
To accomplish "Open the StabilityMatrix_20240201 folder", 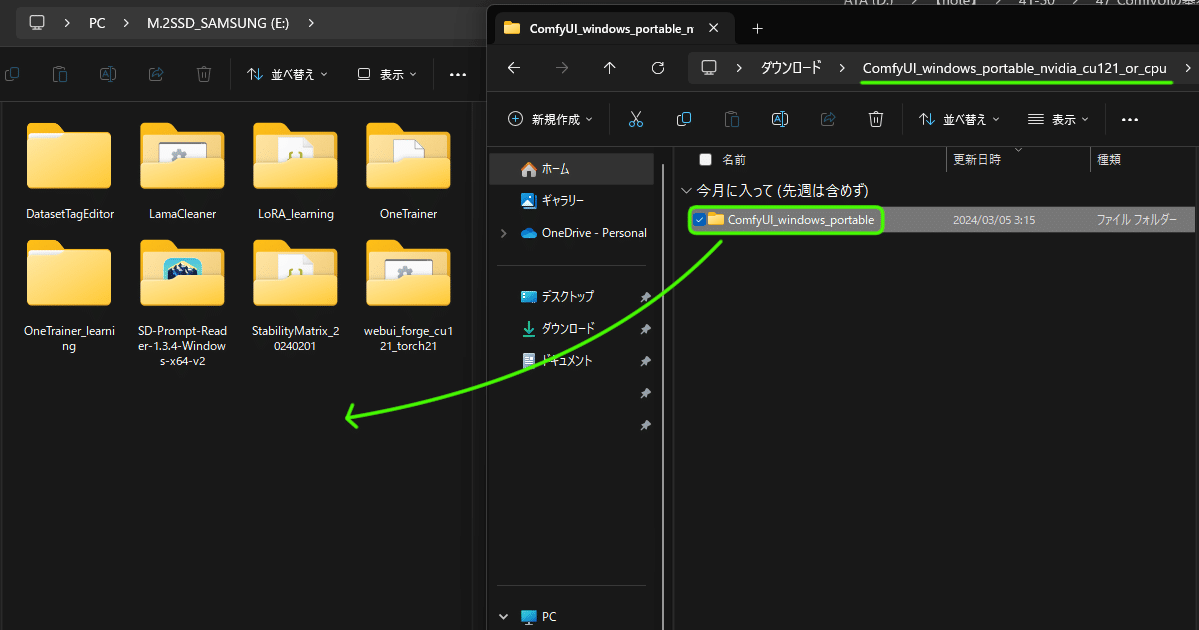I will click(295, 297).
